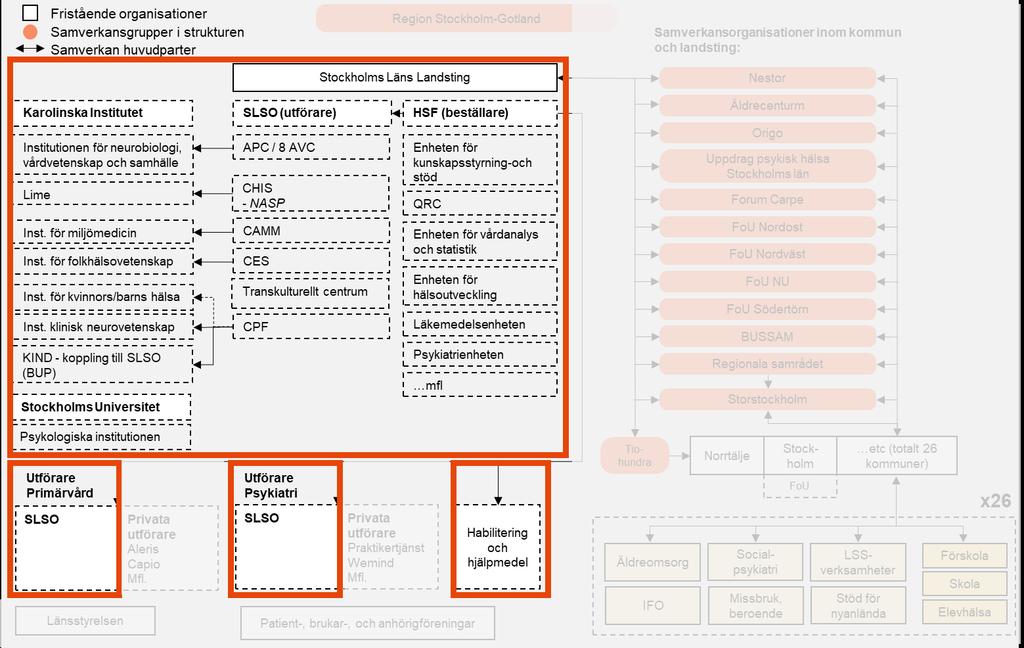Select the Utförare Primärvård heading

[59, 485]
